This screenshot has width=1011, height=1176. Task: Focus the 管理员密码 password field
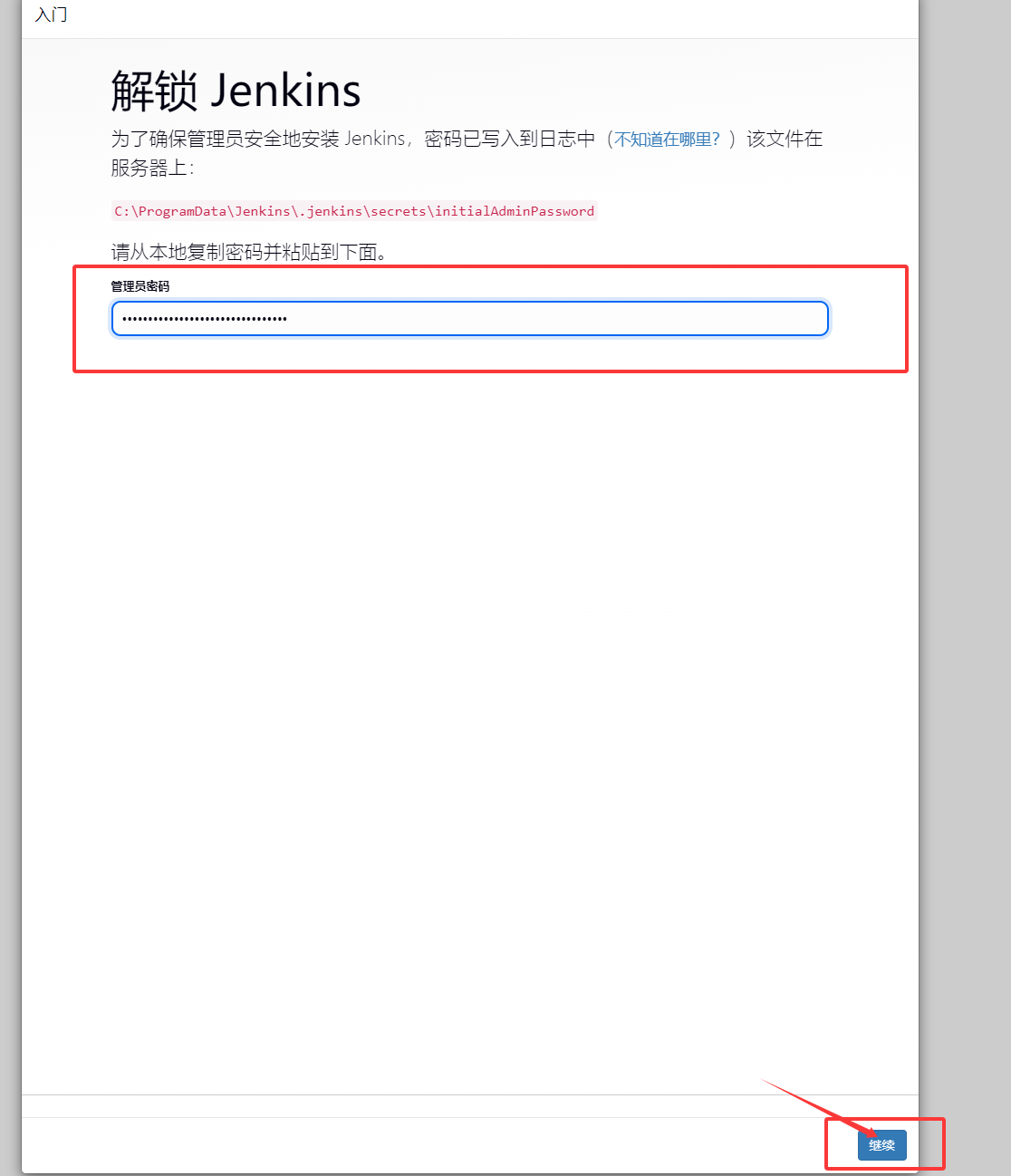(x=469, y=319)
